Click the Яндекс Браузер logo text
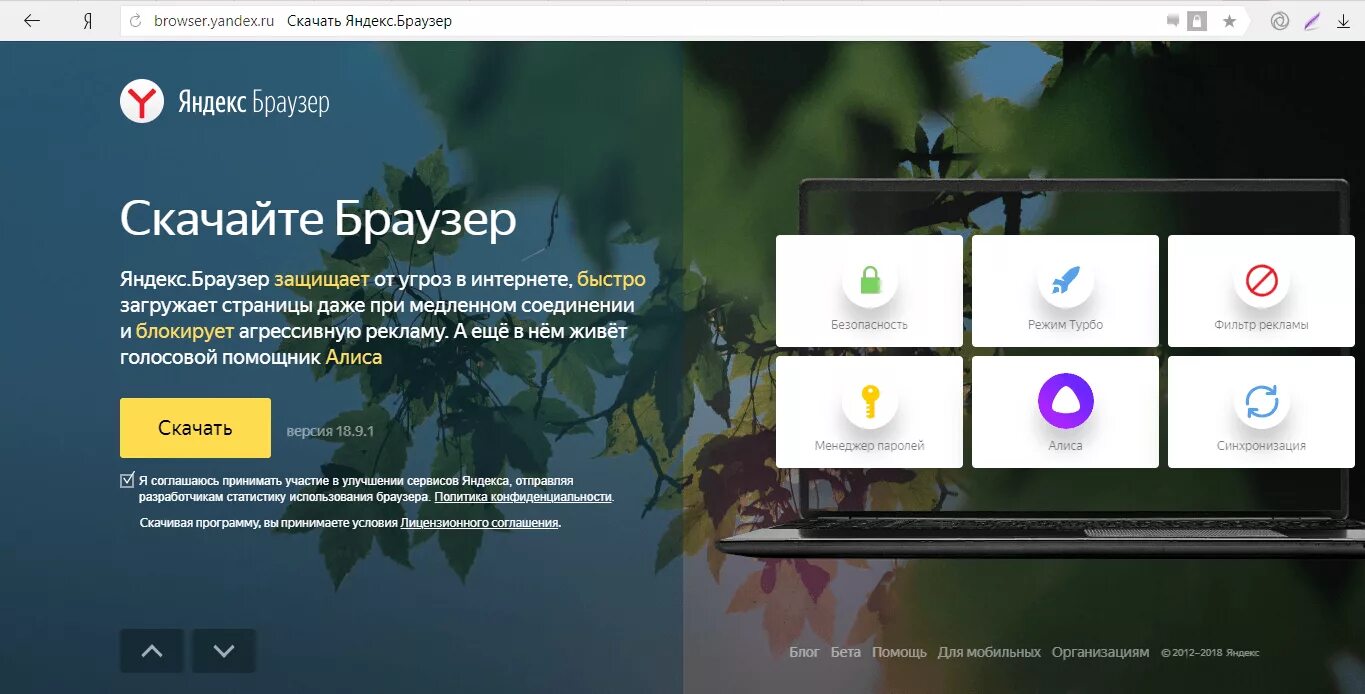The image size is (1365, 694). point(254,102)
